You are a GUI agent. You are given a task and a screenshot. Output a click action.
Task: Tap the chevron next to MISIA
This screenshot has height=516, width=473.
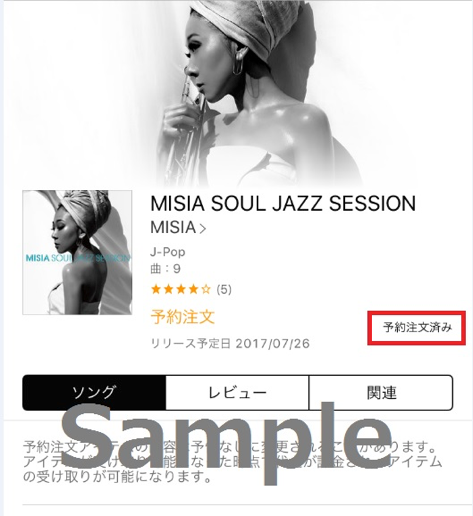click(x=203, y=229)
